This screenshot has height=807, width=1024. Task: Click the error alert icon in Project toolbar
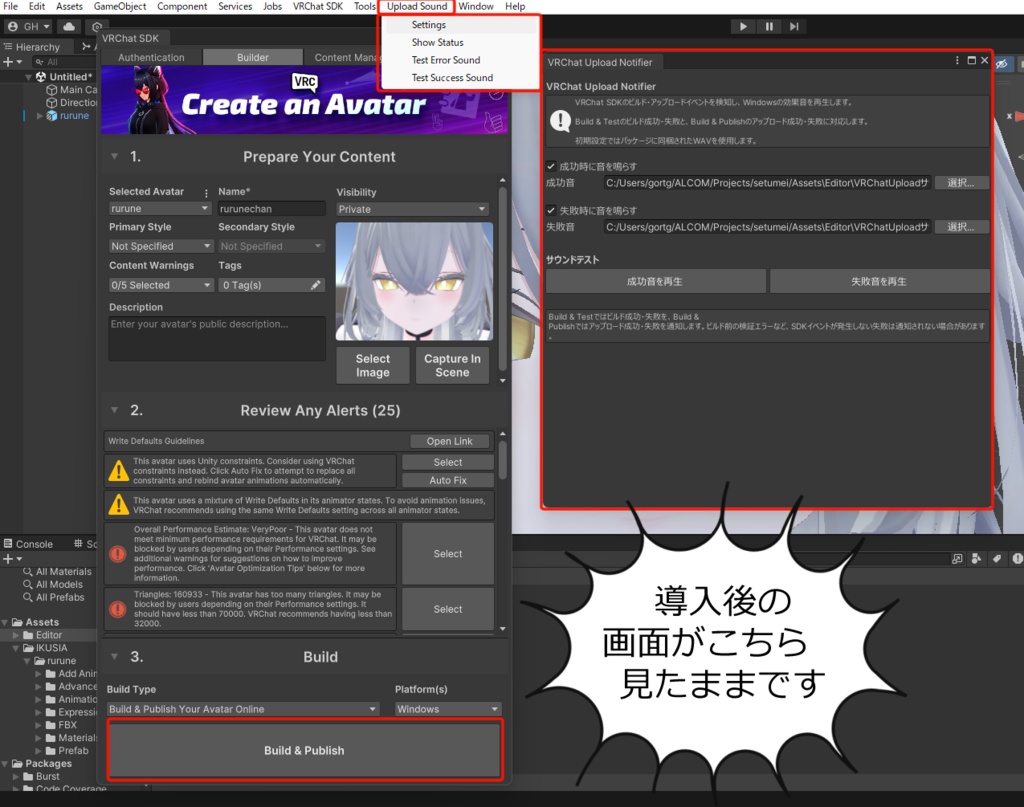coord(1017,559)
